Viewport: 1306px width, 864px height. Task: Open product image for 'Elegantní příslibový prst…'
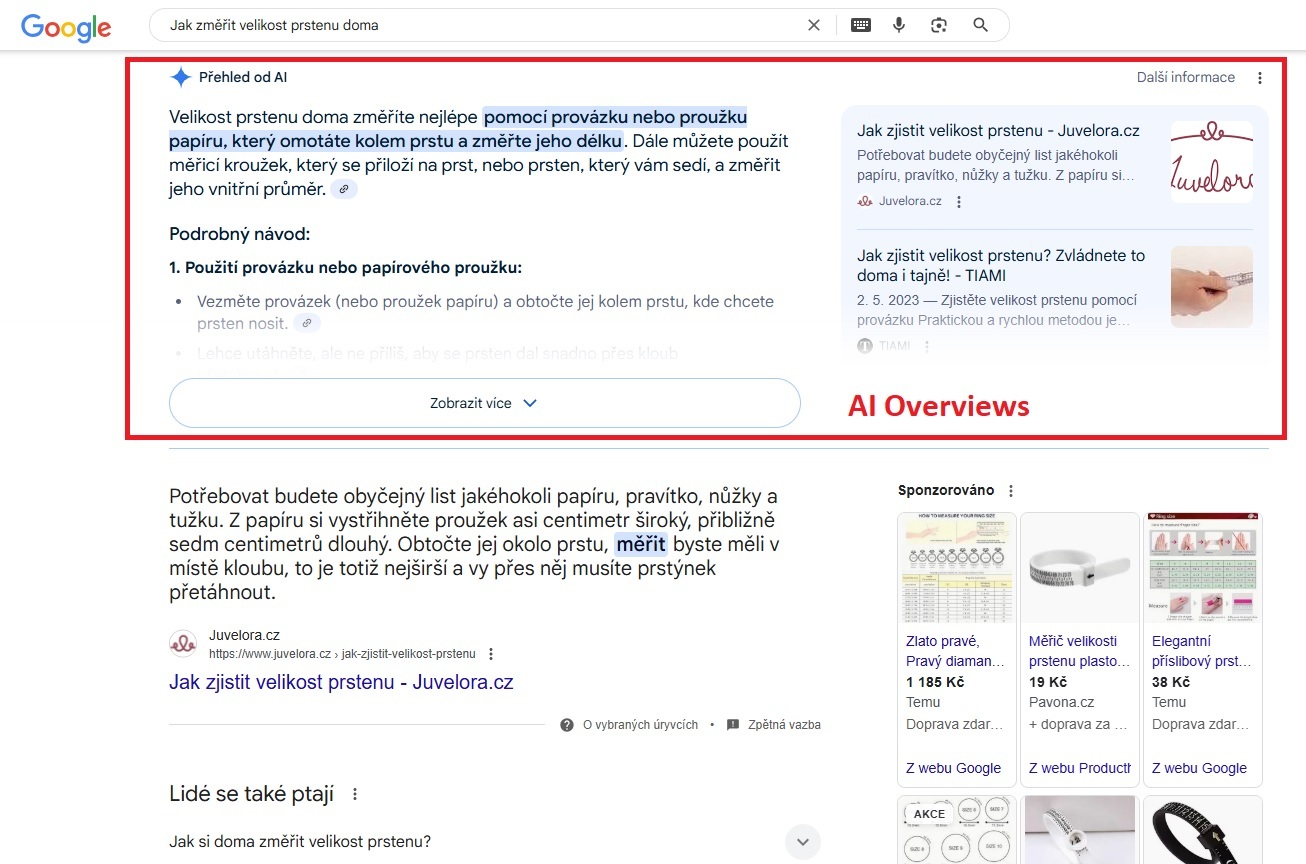pyautogui.click(x=1203, y=568)
